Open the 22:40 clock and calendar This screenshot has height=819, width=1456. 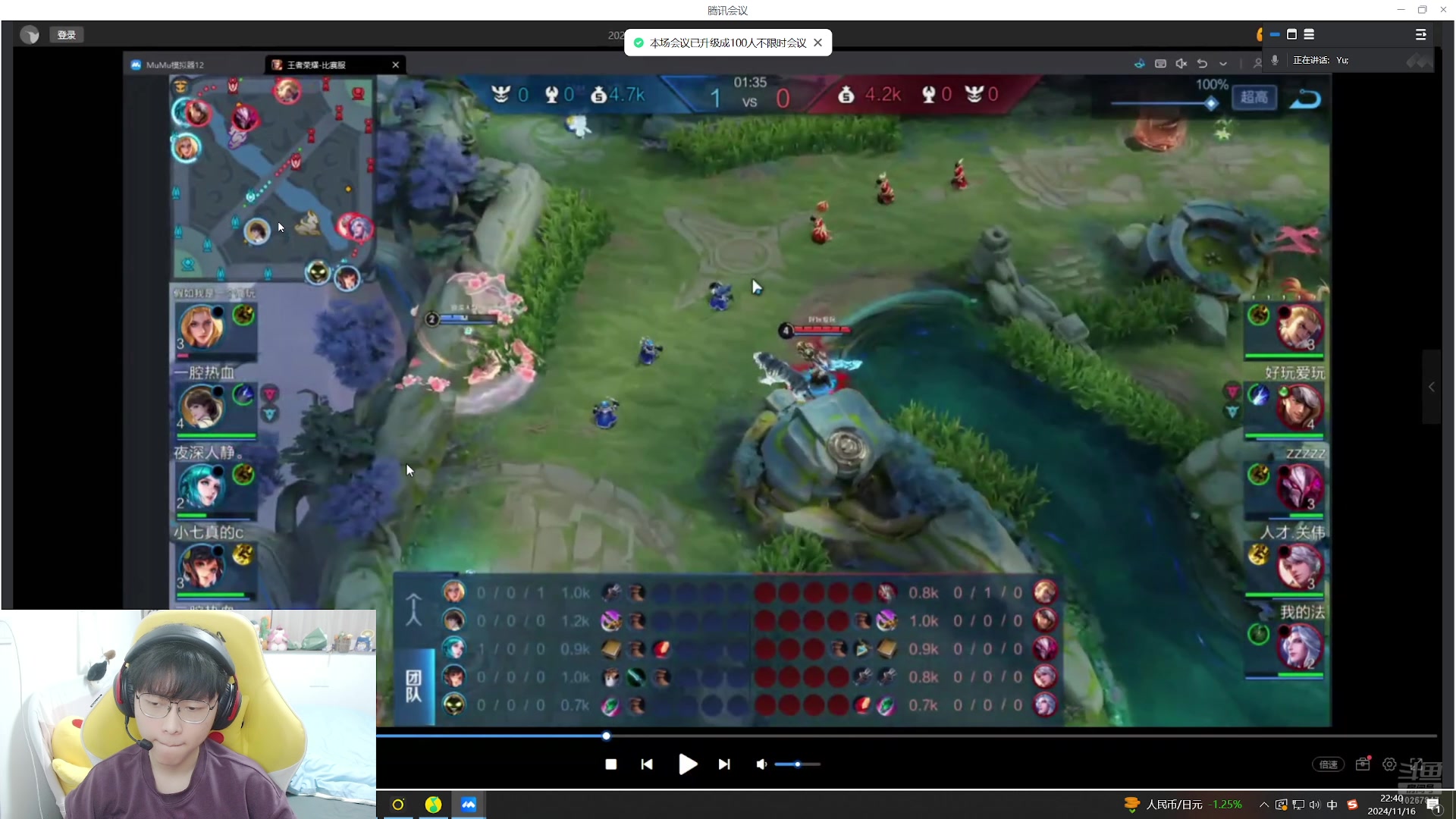coord(1392,805)
